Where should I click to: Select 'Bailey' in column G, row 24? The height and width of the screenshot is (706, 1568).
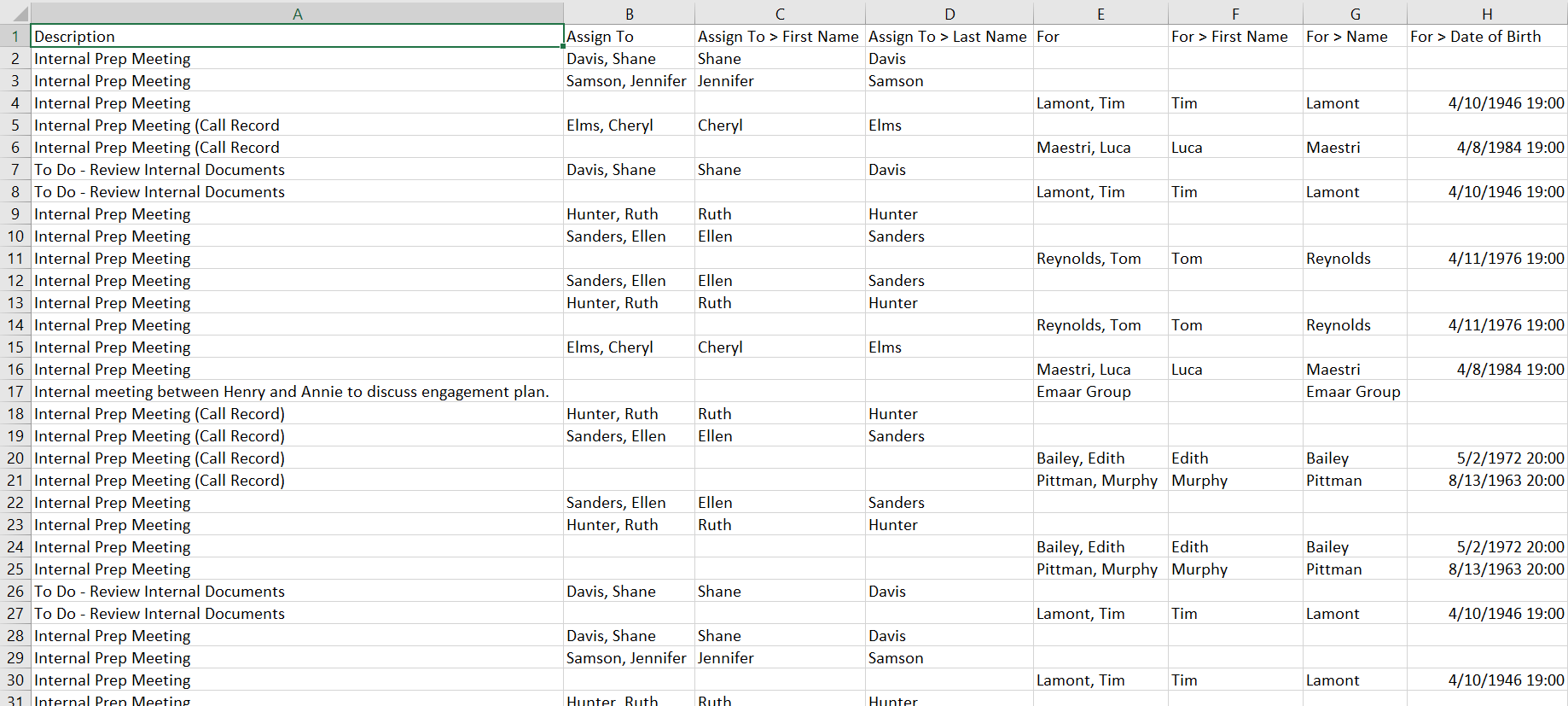pyautogui.click(x=1327, y=547)
